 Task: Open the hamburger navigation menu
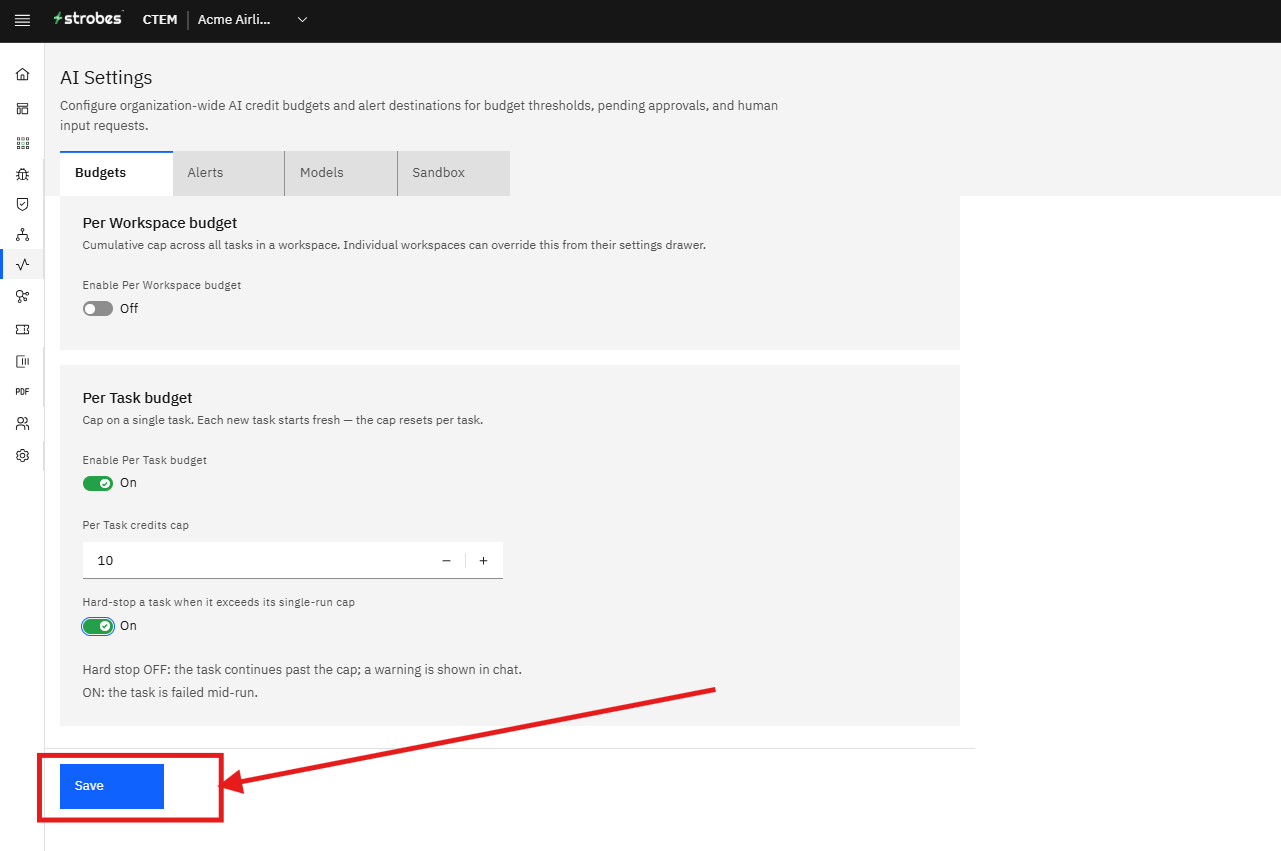click(x=22, y=20)
